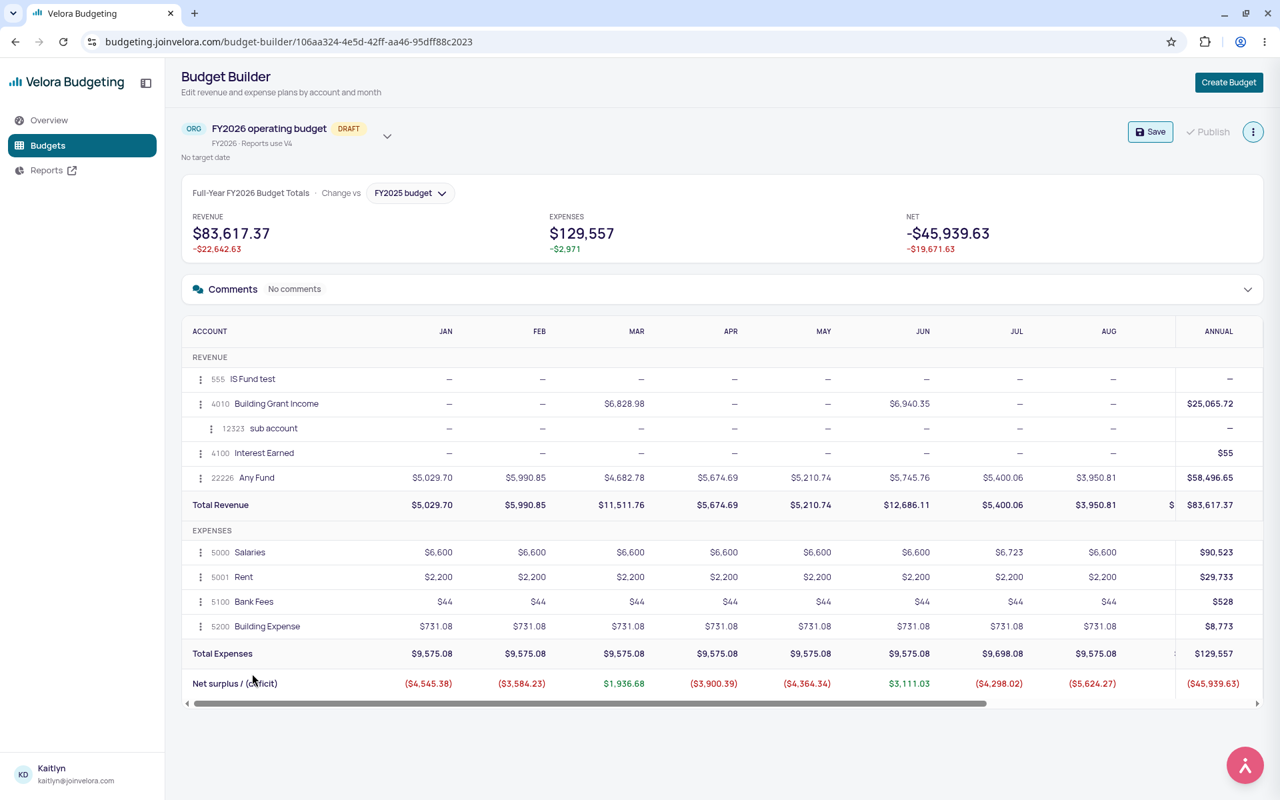
Task: Bookmark this page with the star icon
Action: [1171, 42]
